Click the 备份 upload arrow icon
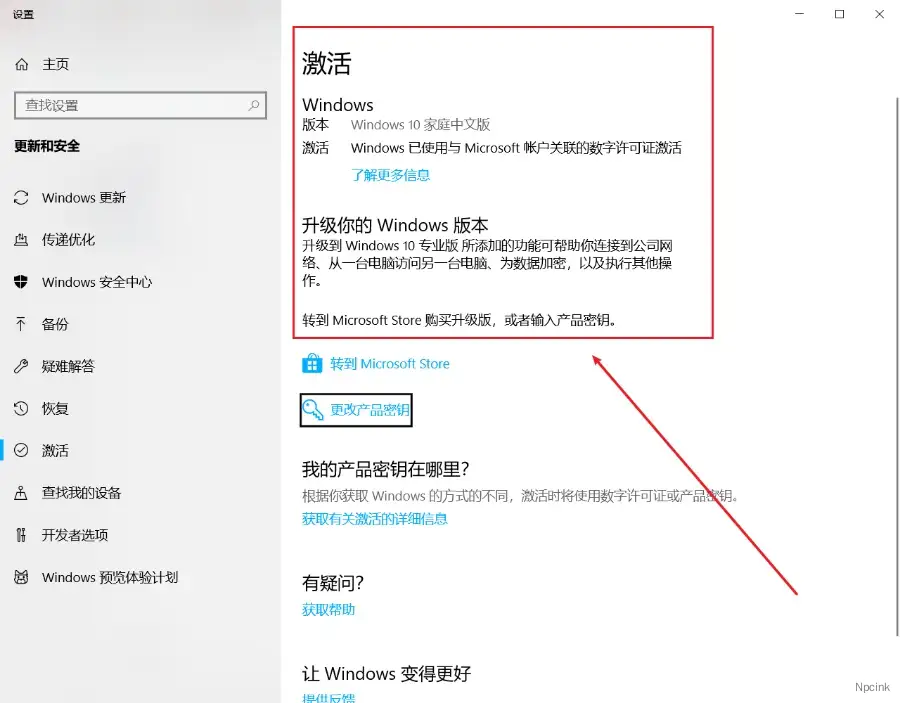This screenshot has height=703, width=900. [x=21, y=324]
